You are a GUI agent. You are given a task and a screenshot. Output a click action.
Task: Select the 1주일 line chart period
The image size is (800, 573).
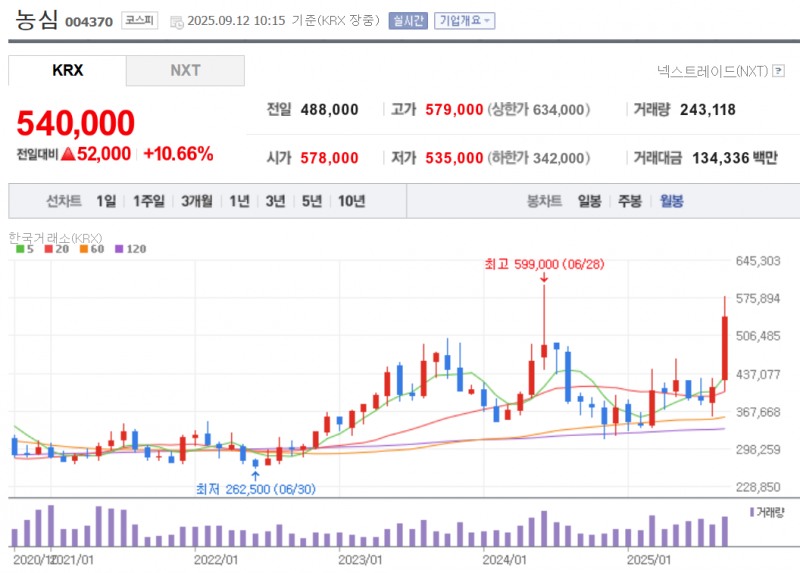(148, 201)
